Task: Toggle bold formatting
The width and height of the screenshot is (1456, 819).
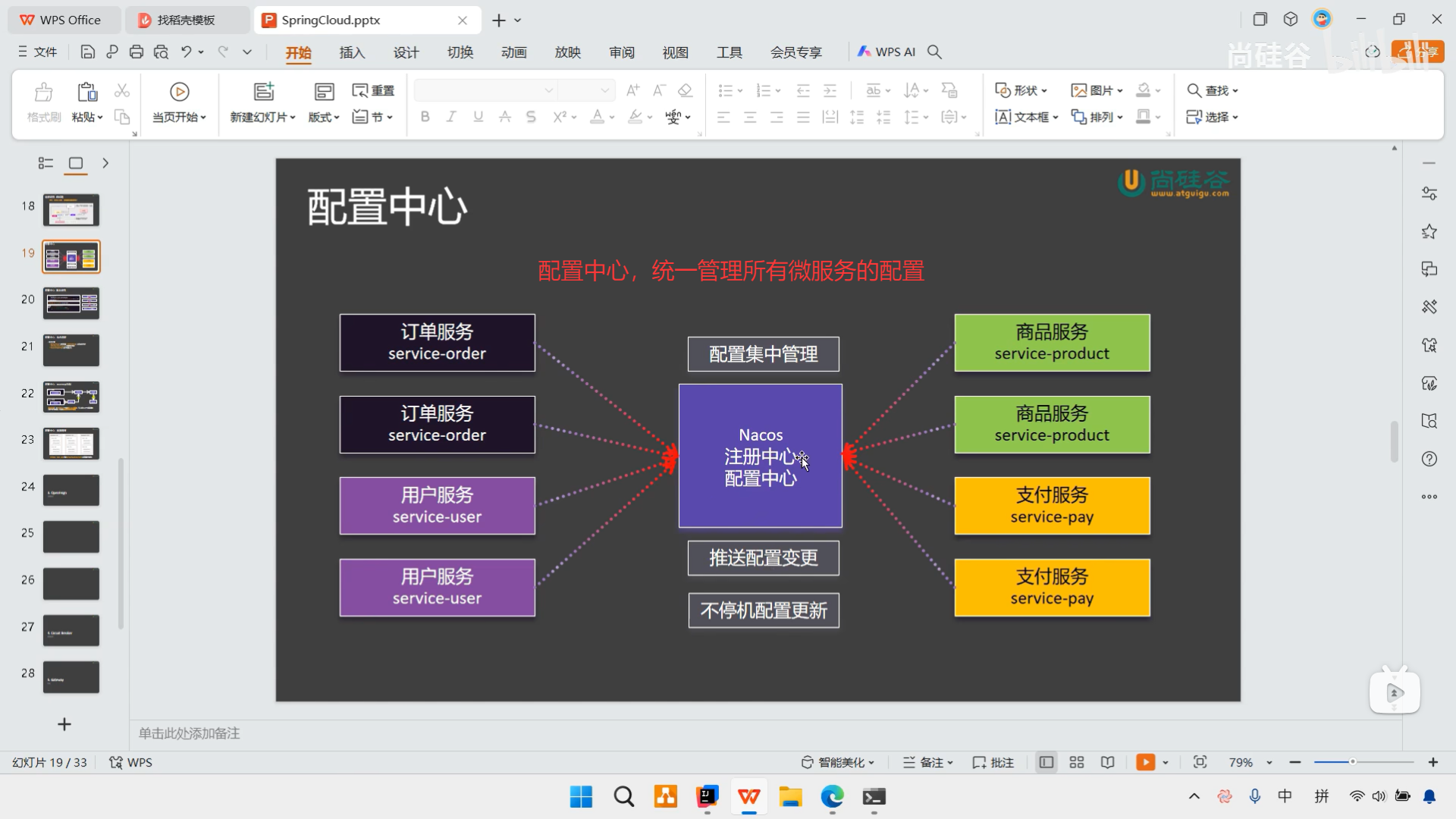Action: pos(424,117)
